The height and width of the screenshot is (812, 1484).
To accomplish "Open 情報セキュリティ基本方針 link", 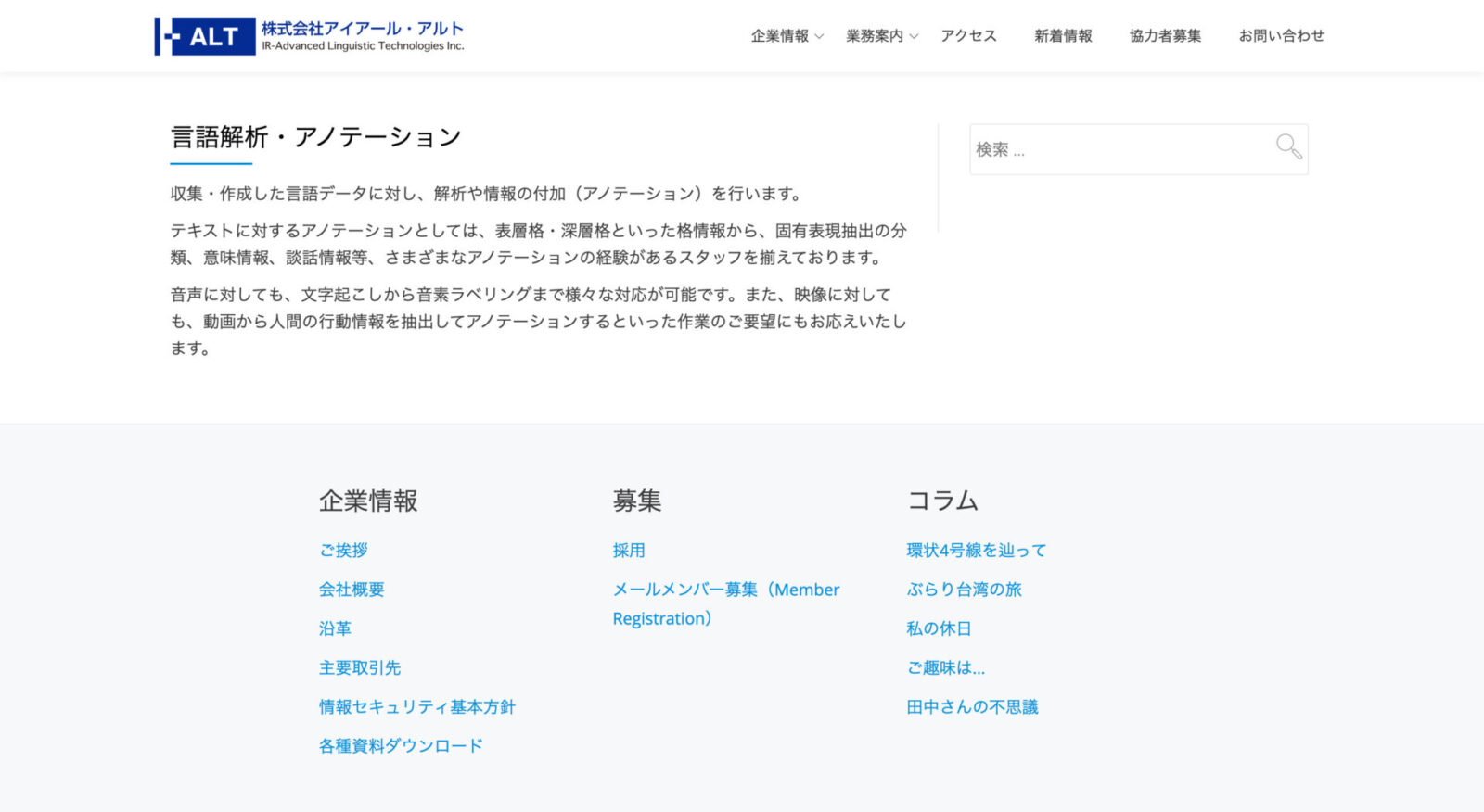I will [x=417, y=706].
